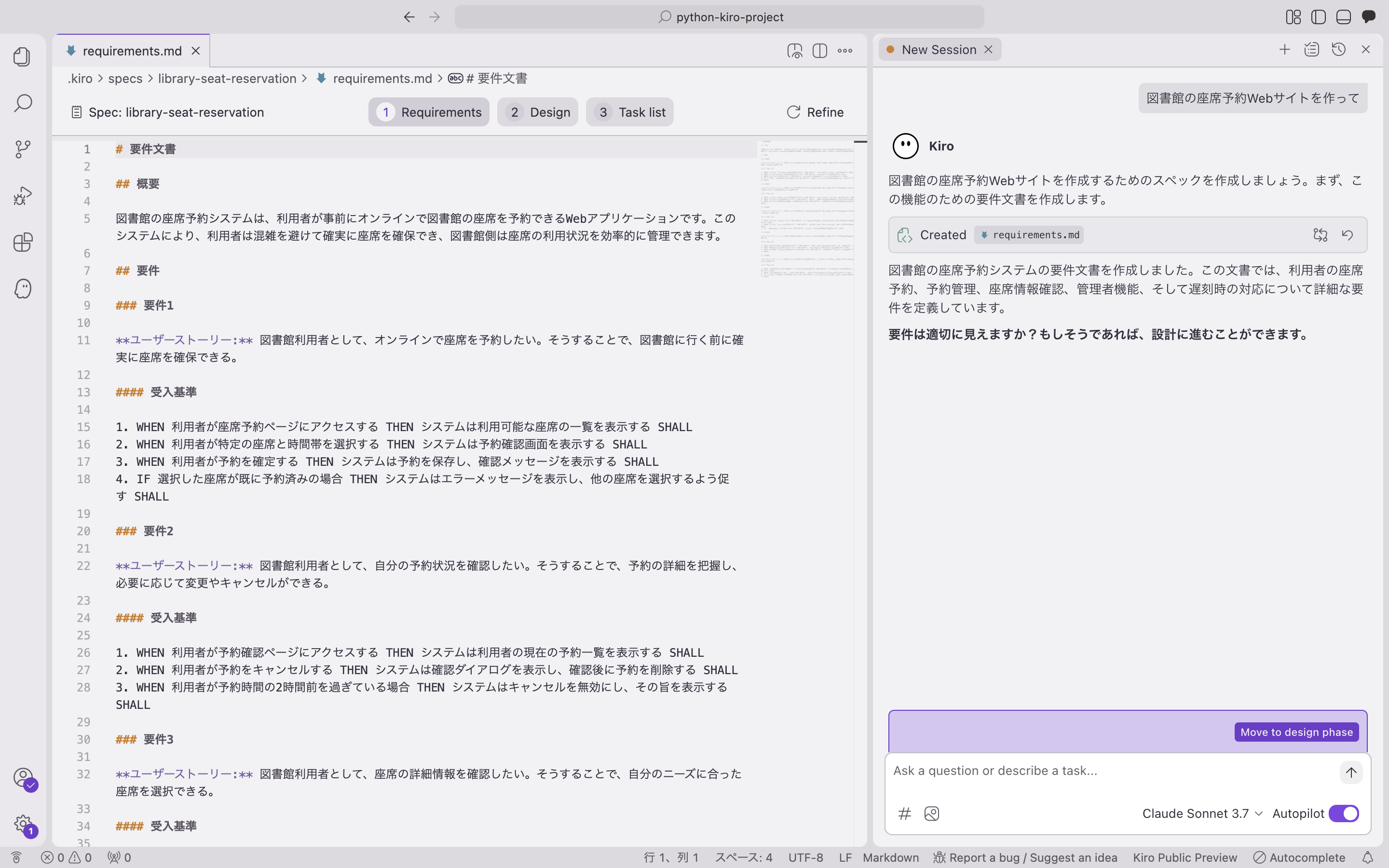Click the cursor position 行 1、列 1

671,858
